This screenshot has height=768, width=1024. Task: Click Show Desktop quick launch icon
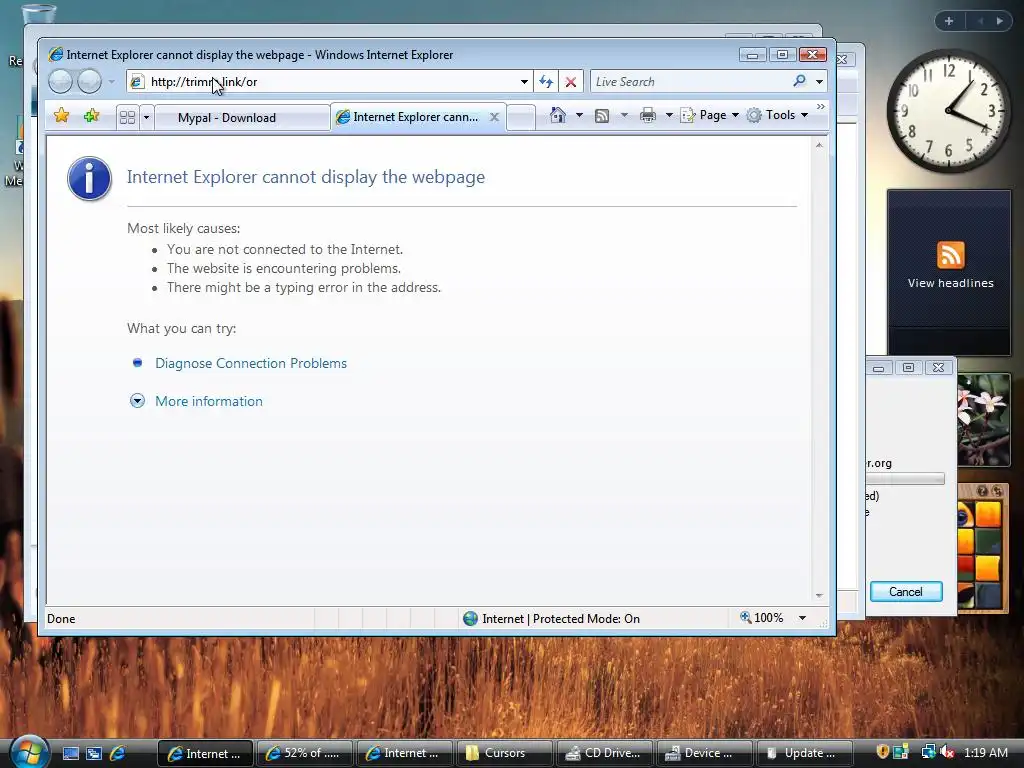[71, 753]
